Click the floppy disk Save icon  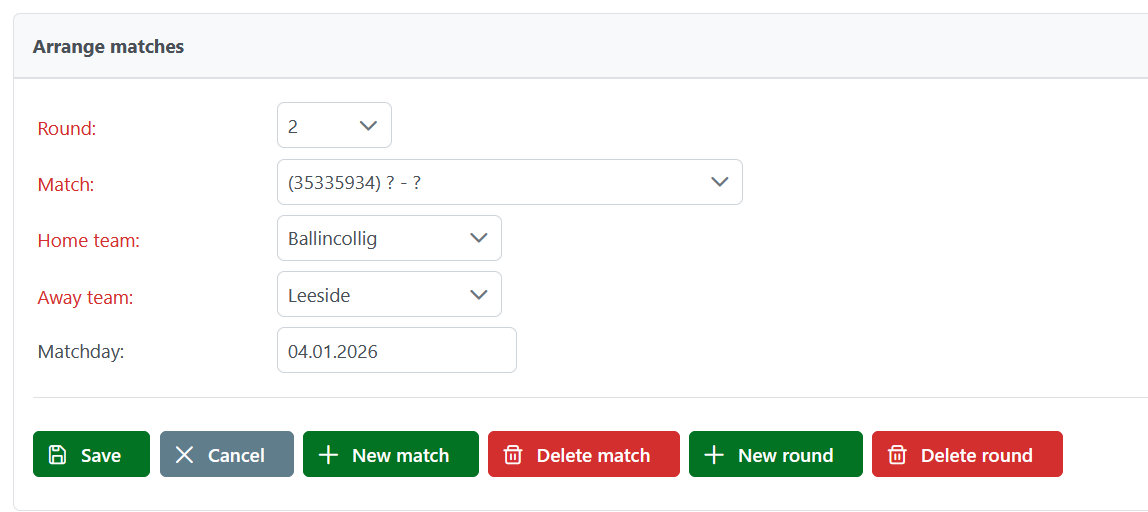point(58,455)
